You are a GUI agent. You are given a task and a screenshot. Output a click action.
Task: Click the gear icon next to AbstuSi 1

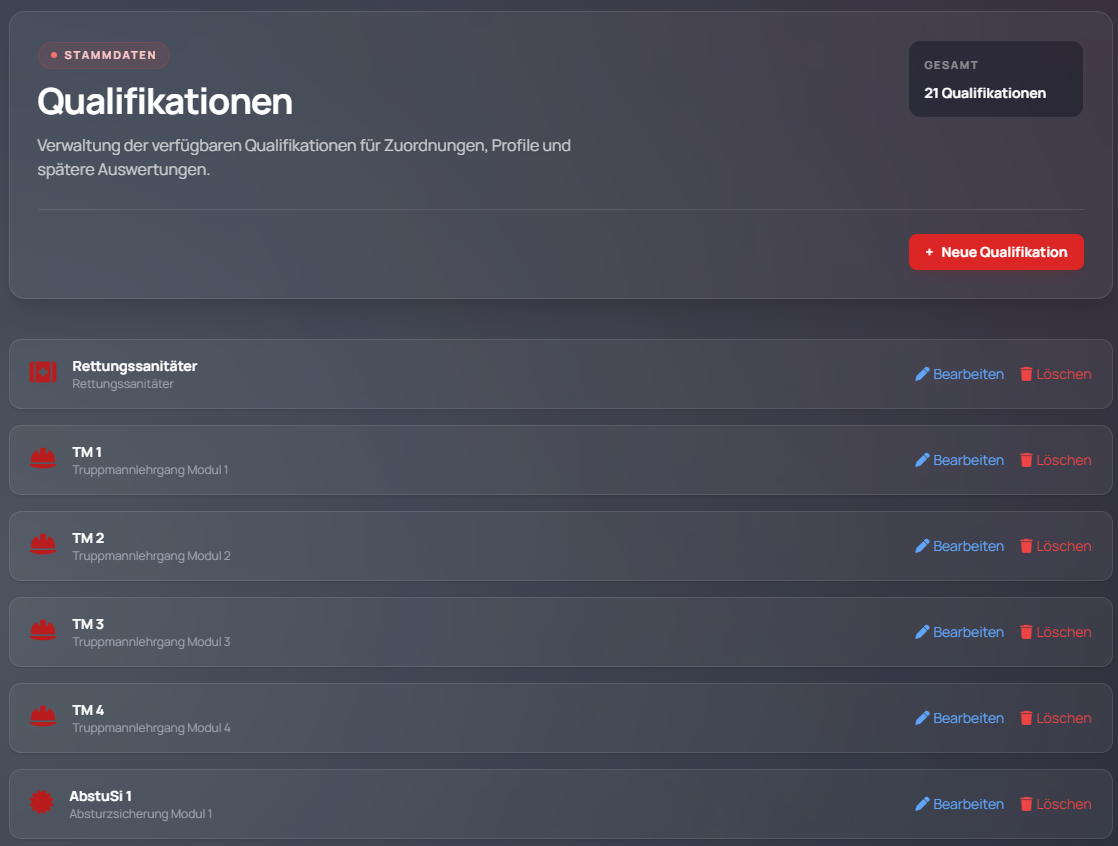[43, 803]
